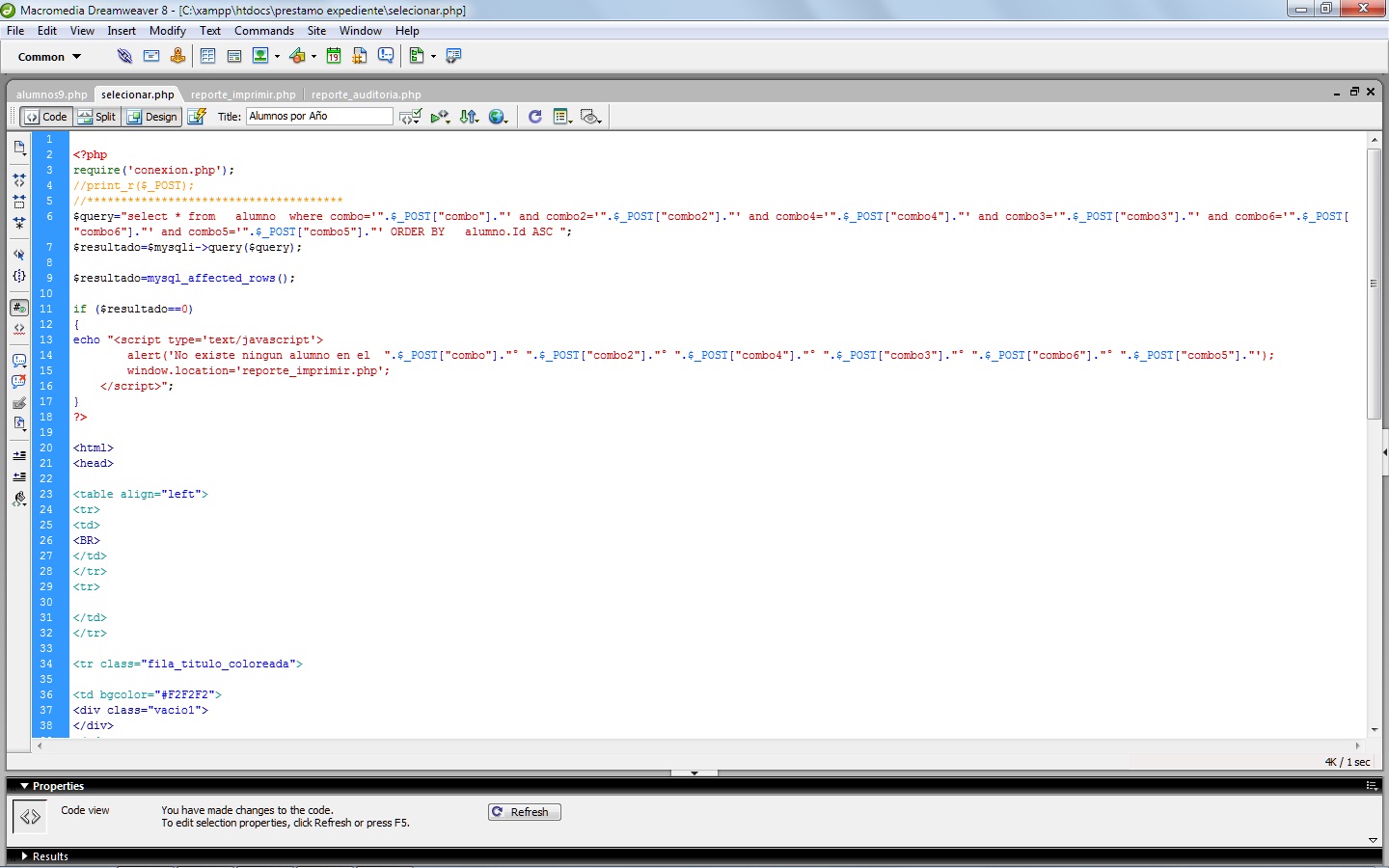Screen dimensions: 1389x868
Task: Click the Tag Chooser icon
Action: tap(453, 56)
